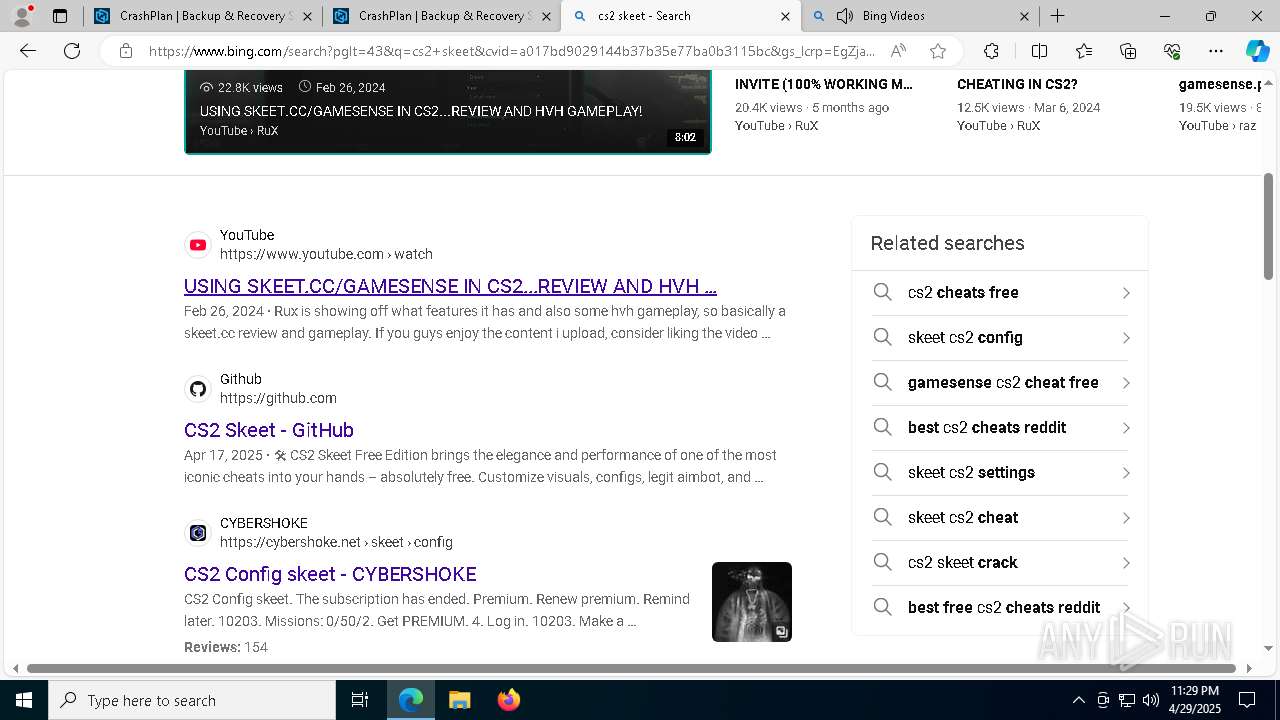The width and height of the screenshot is (1280, 720).
Task: Open CHEATING IN CS2? video title
Action: click(1017, 84)
